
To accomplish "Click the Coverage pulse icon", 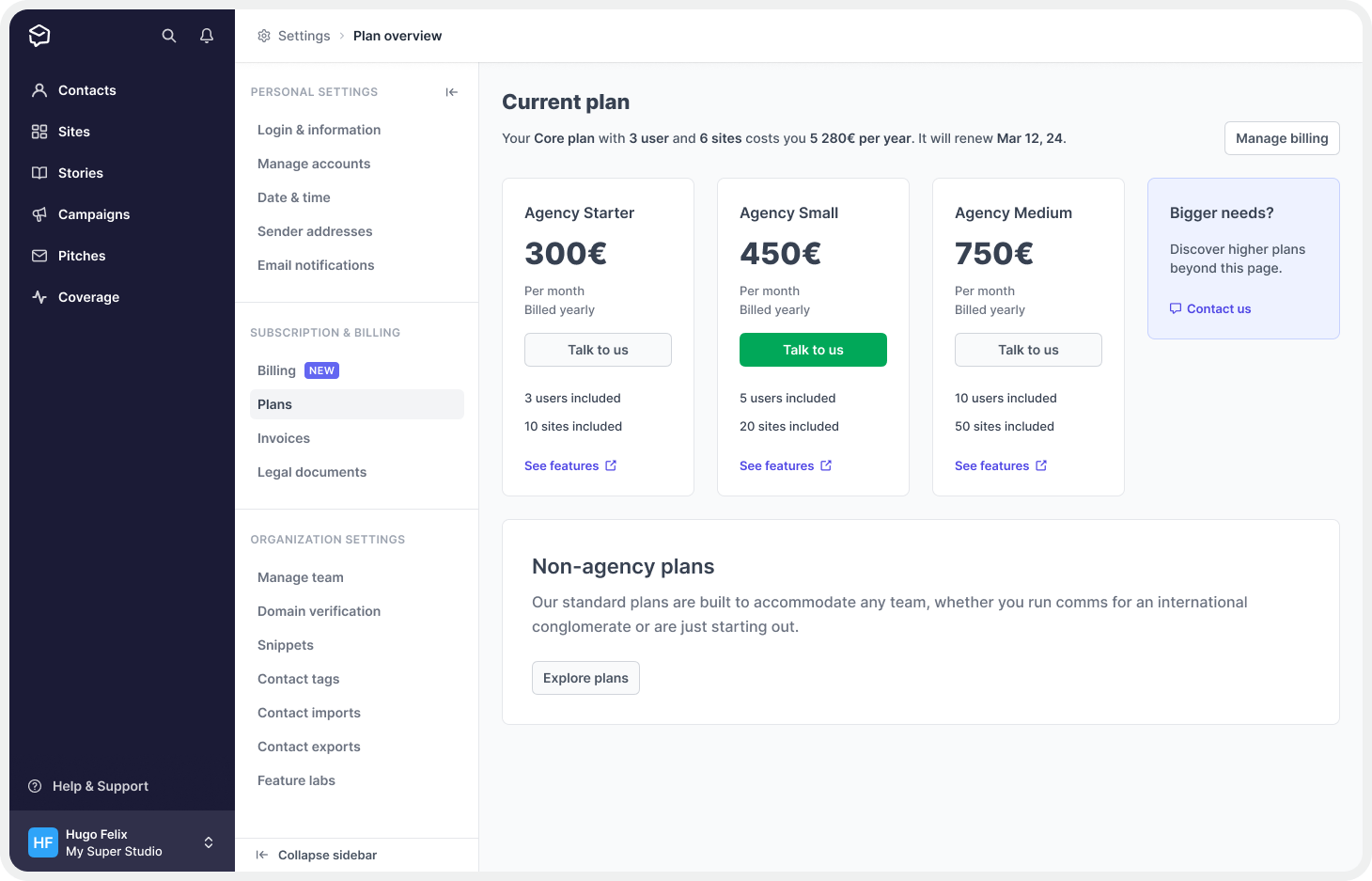I will pyautogui.click(x=39, y=297).
